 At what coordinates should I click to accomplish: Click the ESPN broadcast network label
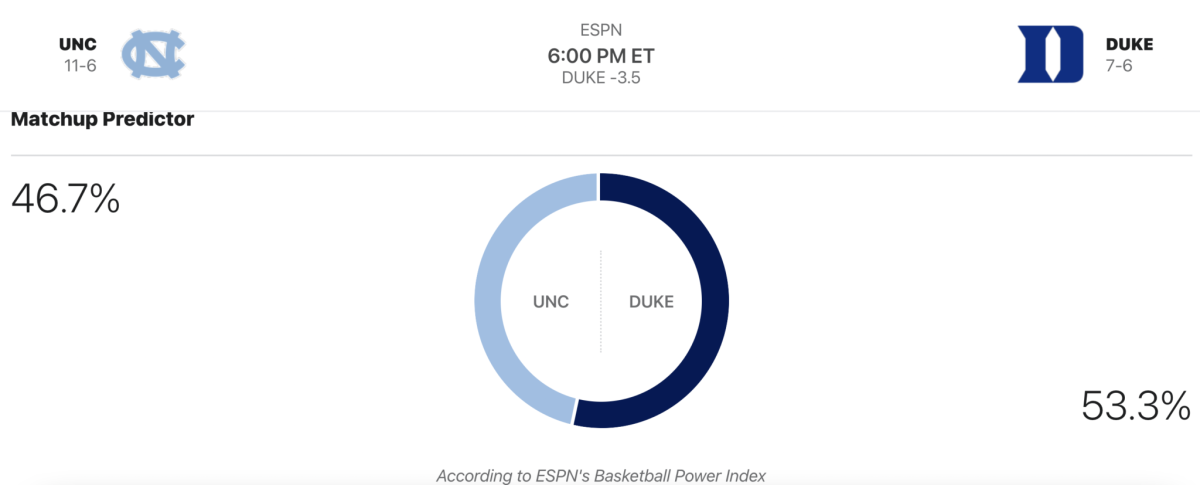pyautogui.click(x=600, y=30)
